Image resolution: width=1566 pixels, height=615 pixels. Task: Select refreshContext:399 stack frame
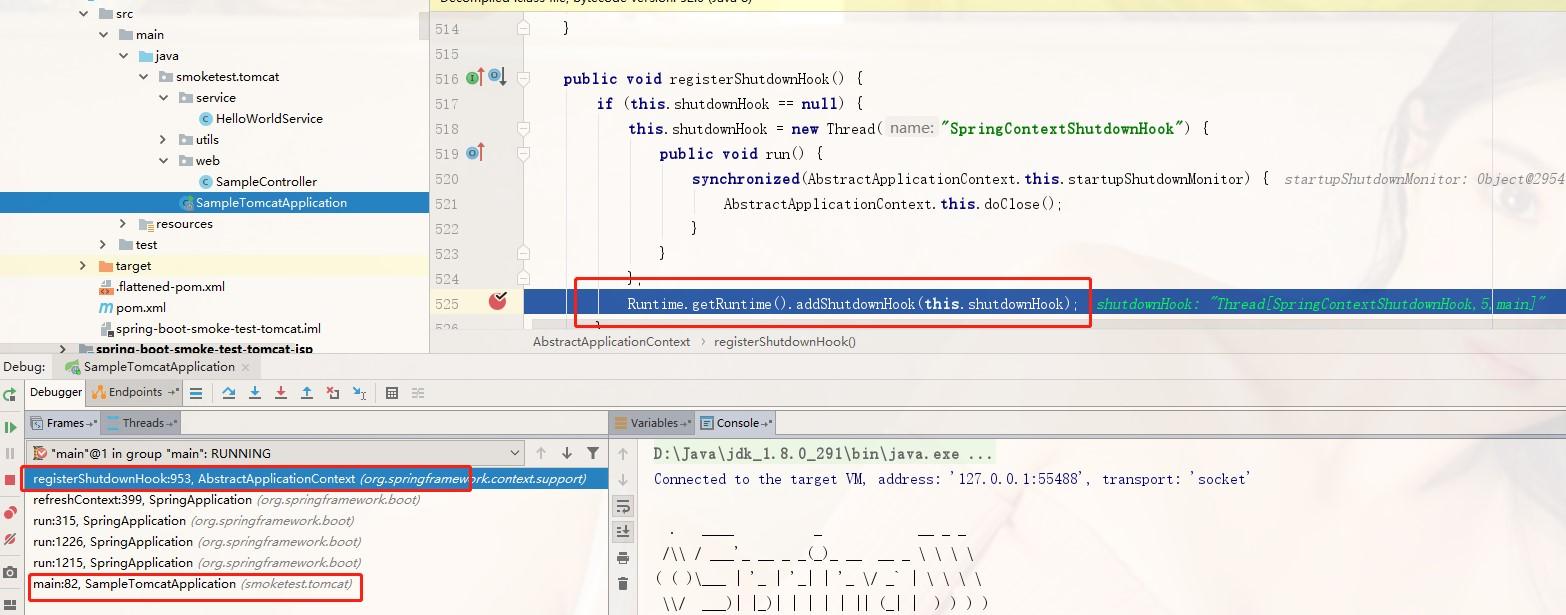click(x=315, y=500)
